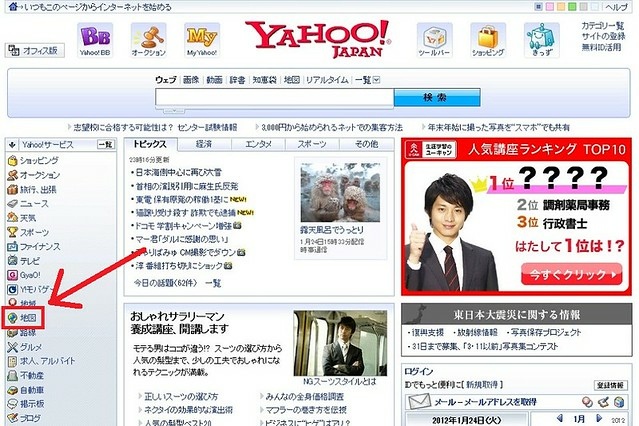Open the ツールバー icon

click(434, 40)
